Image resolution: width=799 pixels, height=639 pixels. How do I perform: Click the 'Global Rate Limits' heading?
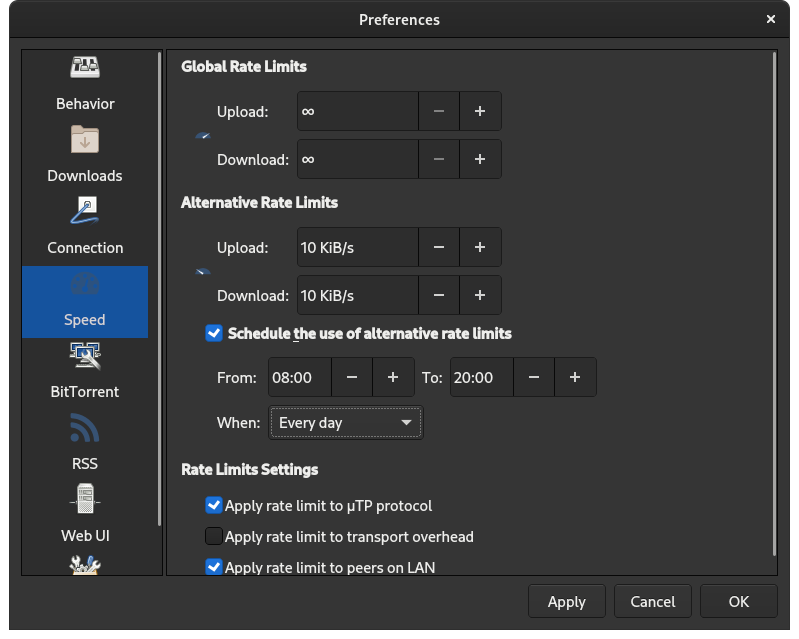tap(244, 67)
